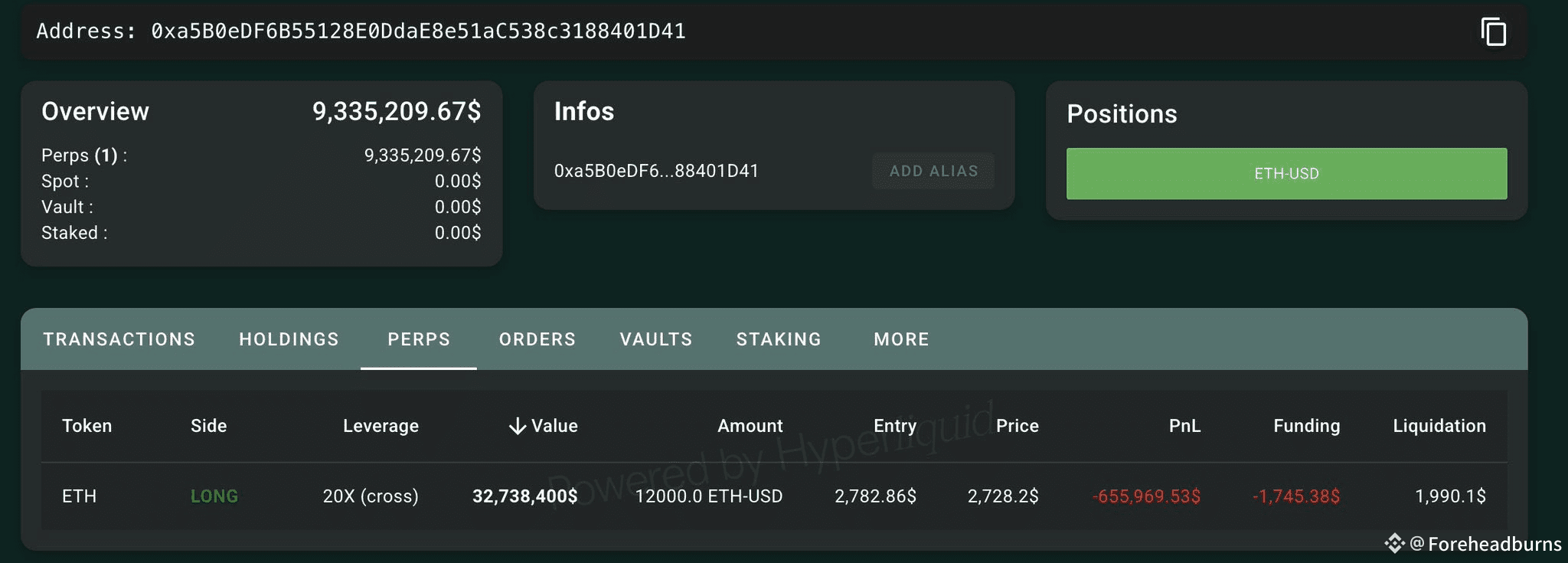Sort by the PnL column header
1568x563 pixels.
(1184, 426)
